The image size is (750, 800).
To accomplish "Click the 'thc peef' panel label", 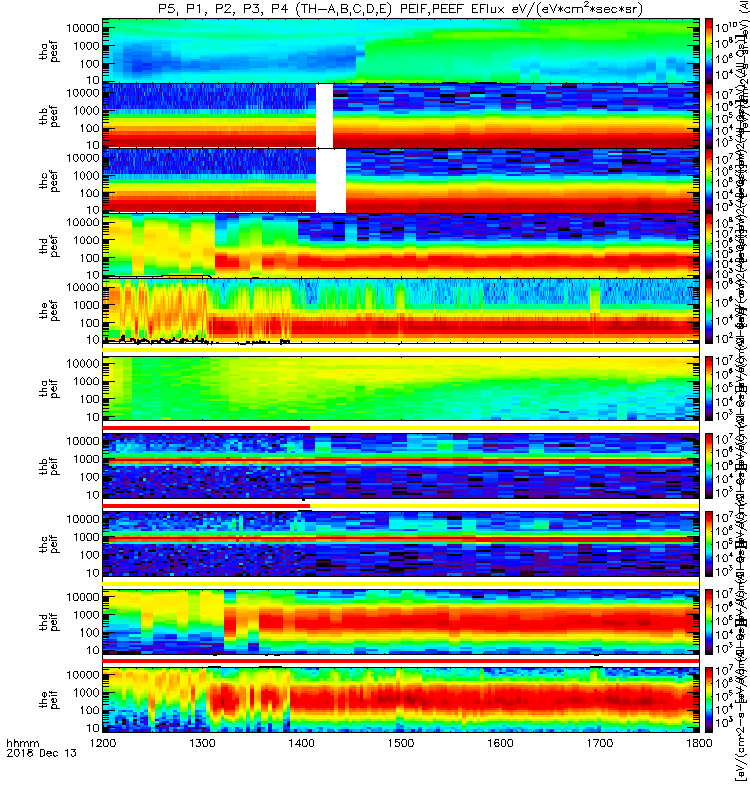I will (x=49, y=181).
